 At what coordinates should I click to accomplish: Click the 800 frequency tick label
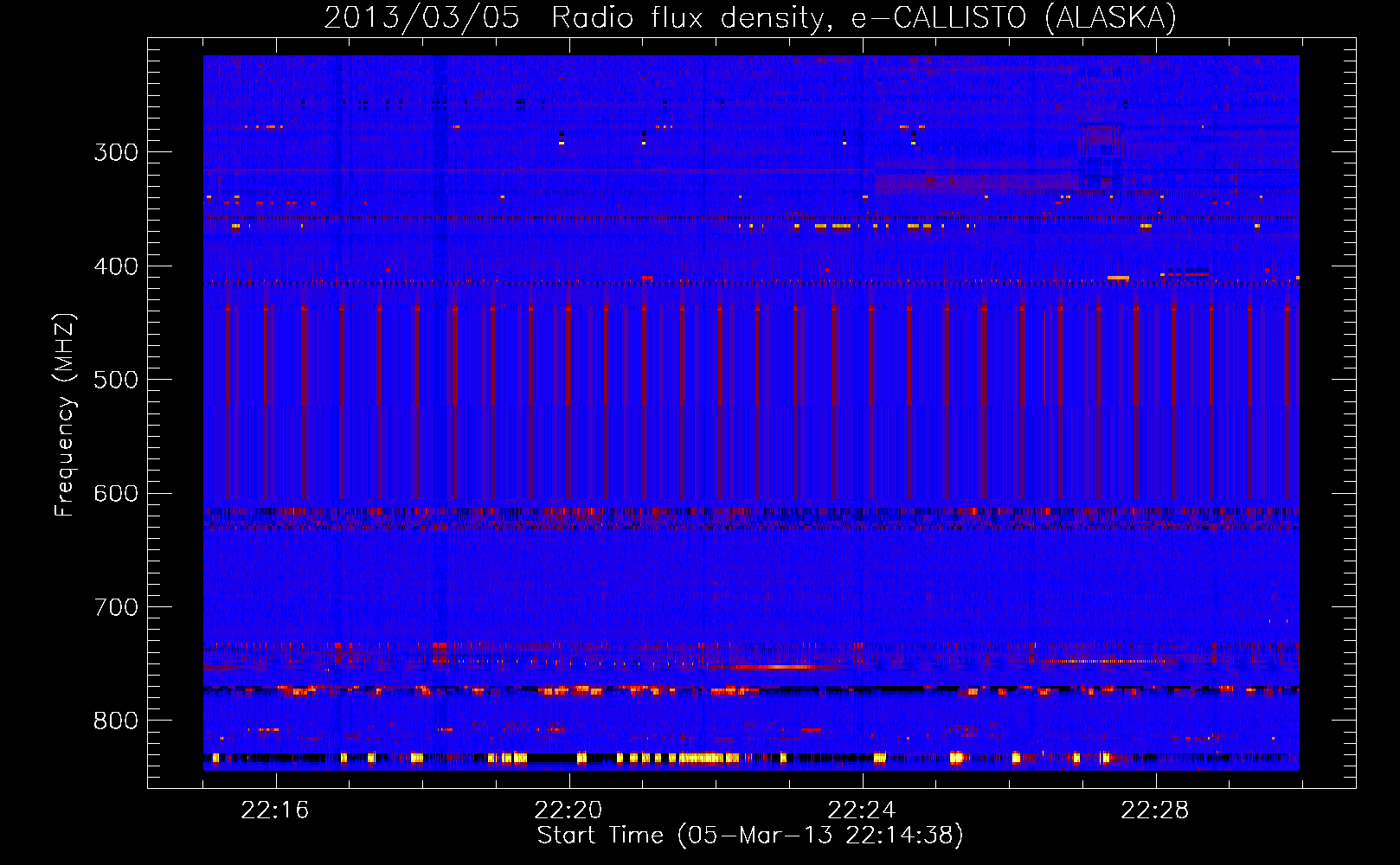pos(116,721)
